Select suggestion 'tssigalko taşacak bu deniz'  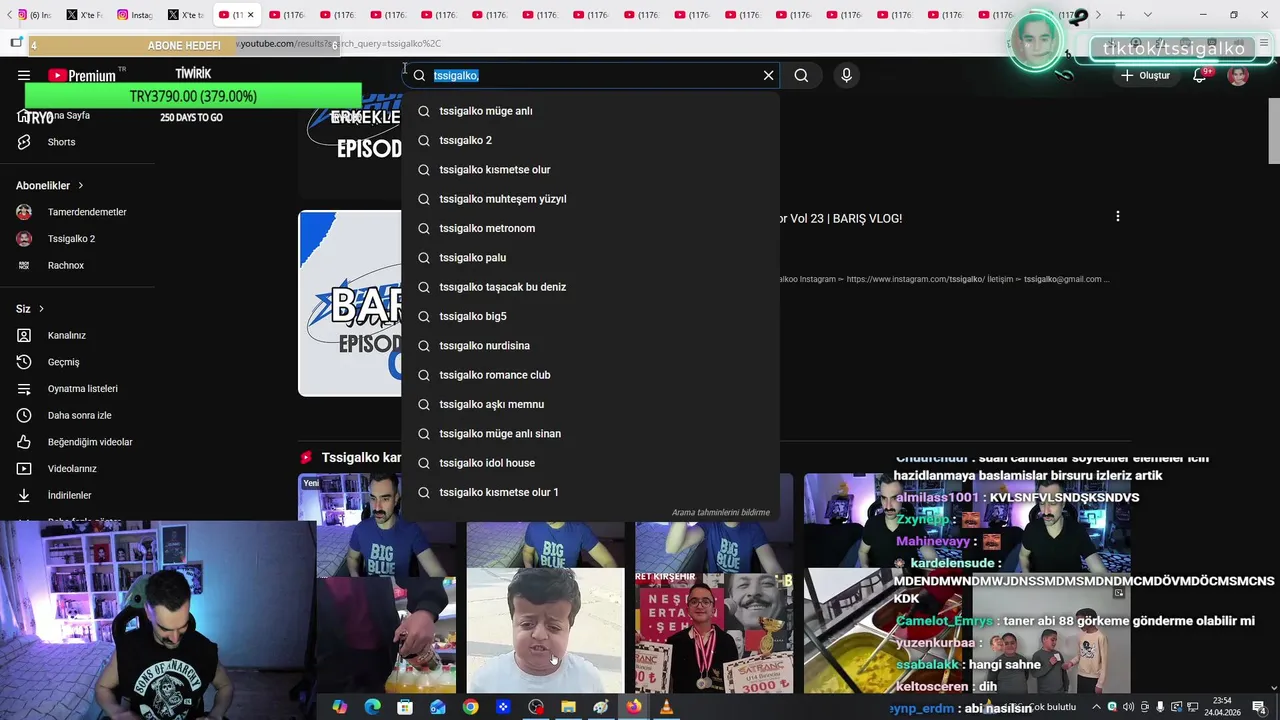click(590, 287)
